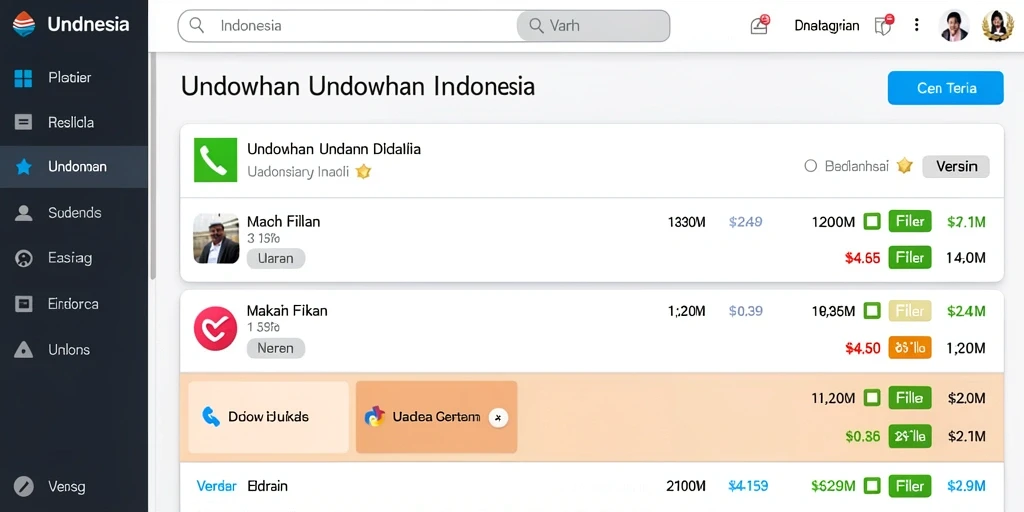Click the gold star beside Bedanhsai
Screen dimensions: 1024x512
click(x=904, y=166)
